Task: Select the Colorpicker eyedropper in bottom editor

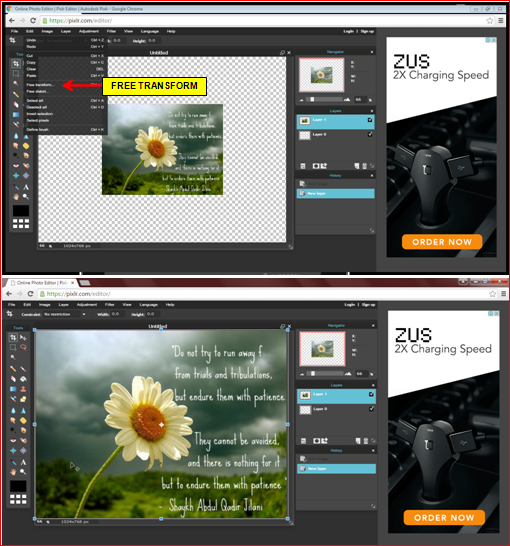Action: (x=13, y=462)
